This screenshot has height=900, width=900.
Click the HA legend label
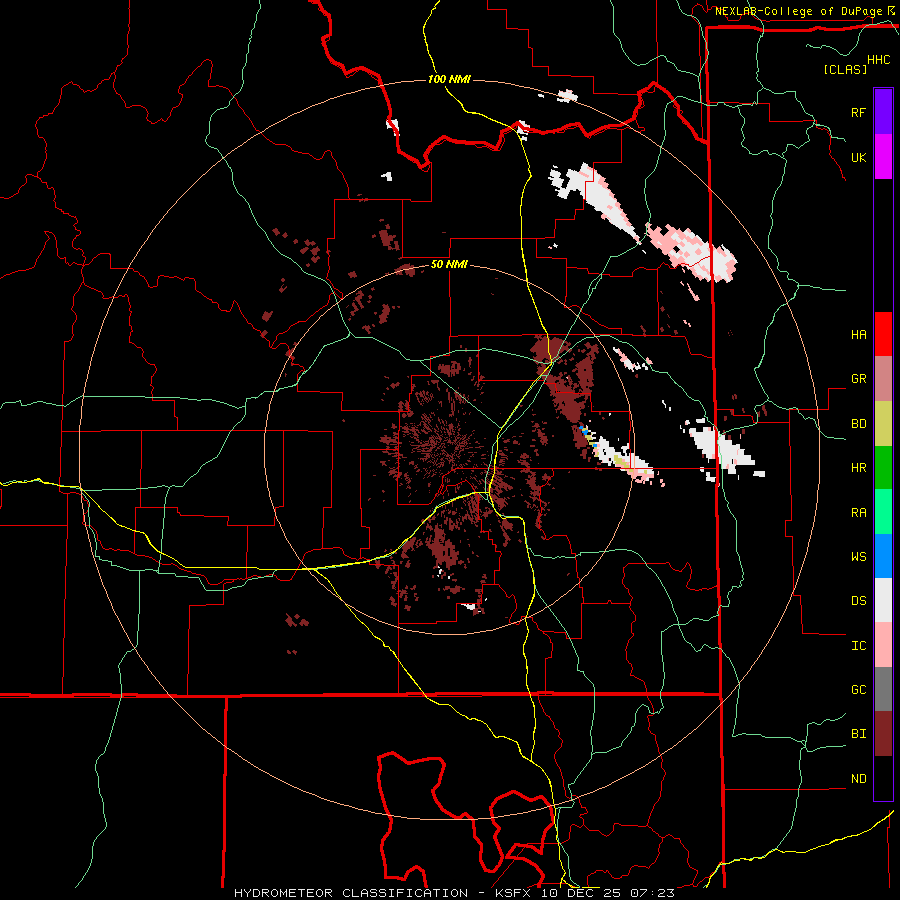858,334
